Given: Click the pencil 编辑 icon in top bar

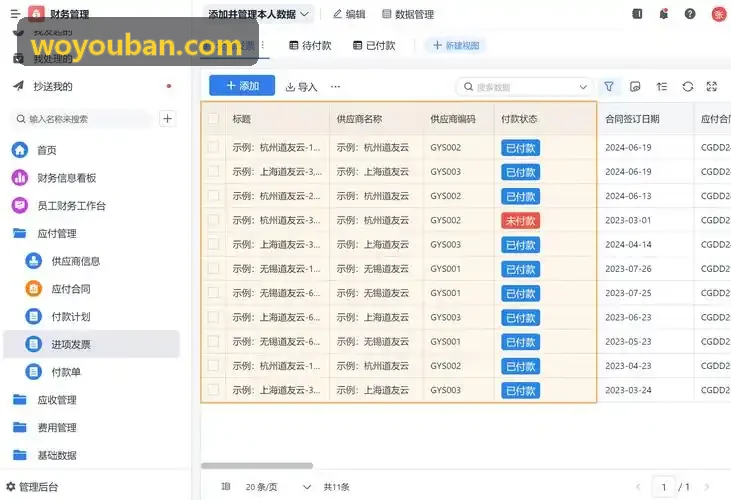Looking at the screenshot, I should pyautogui.click(x=349, y=14).
